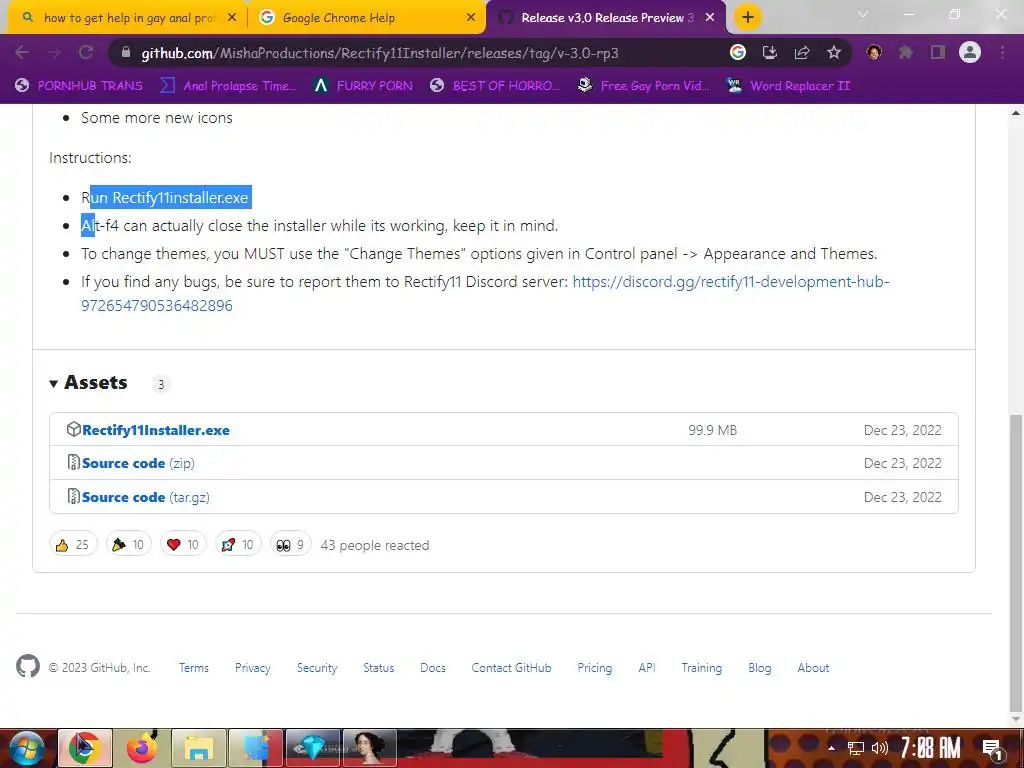Click the volume speaker tray icon

(880, 748)
